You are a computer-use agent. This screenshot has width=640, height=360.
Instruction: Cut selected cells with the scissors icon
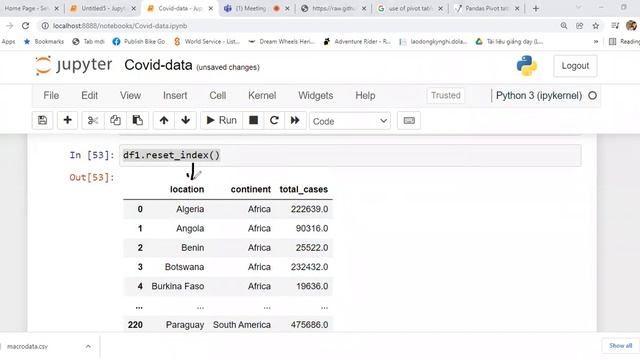point(93,120)
